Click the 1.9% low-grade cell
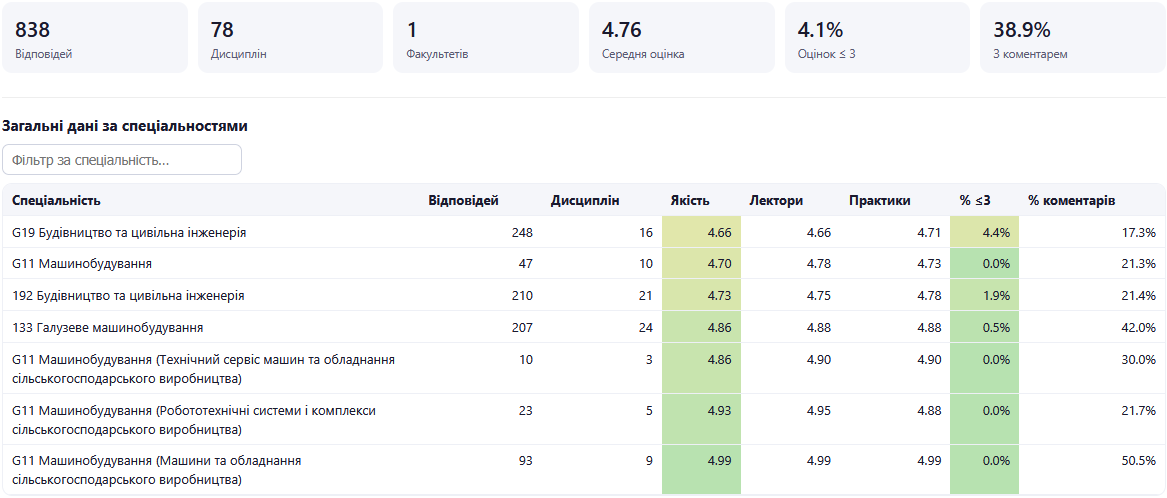This screenshot has width=1167, height=498. (984, 296)
